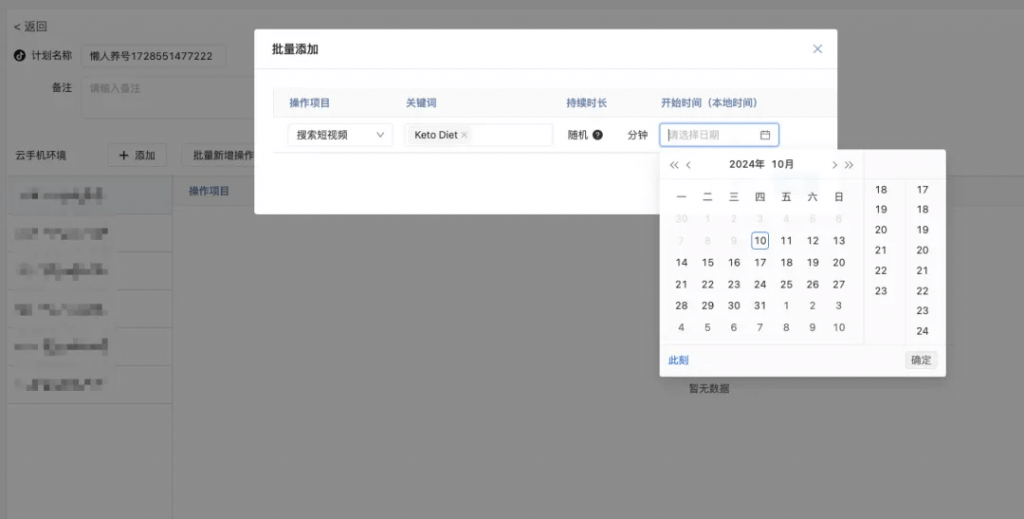This screenshot has width=1024, height=519.
Task: Click the 此刻 link to set now
Action: click(x=678, y=361)
